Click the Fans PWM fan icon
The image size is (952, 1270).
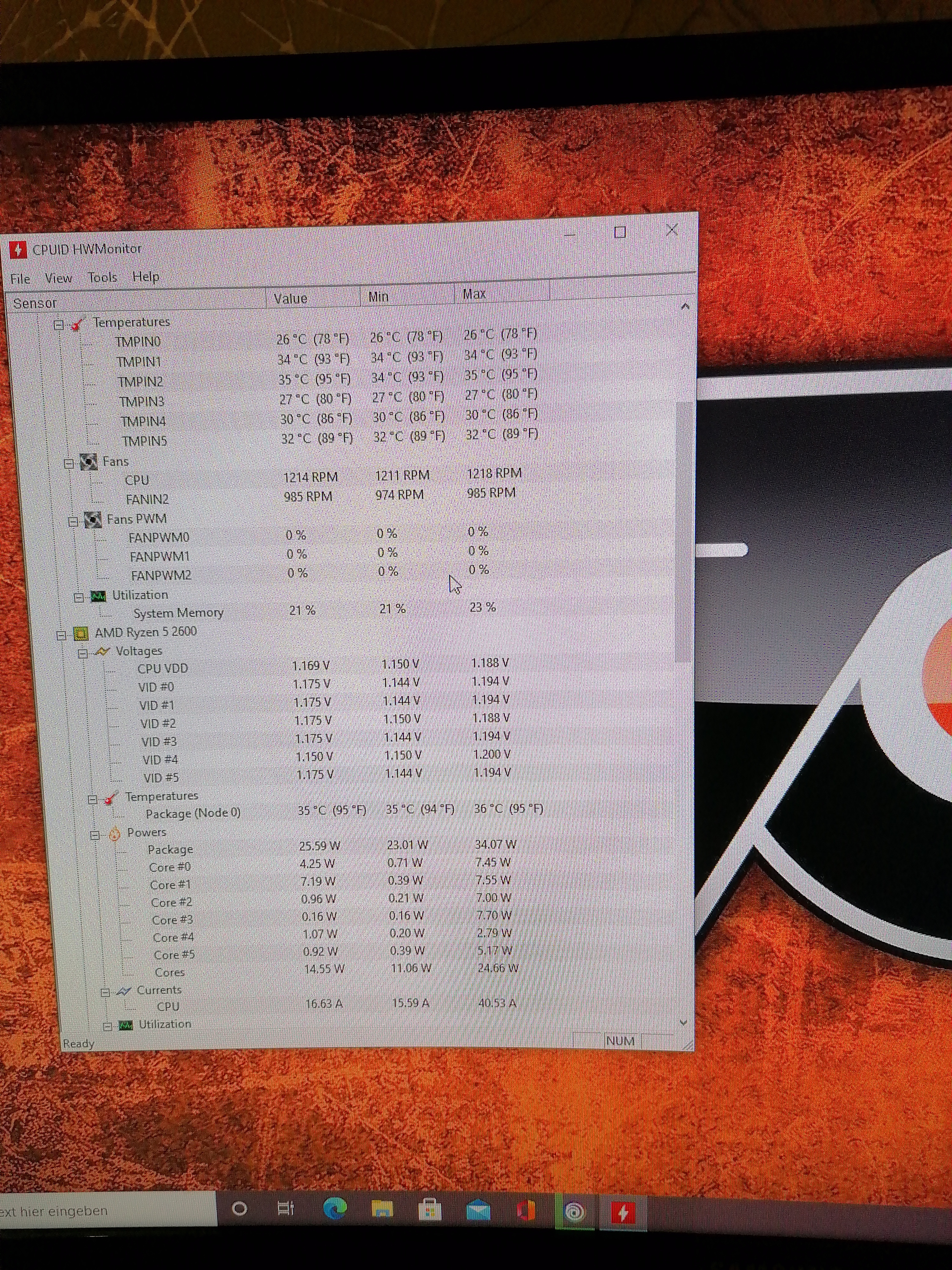[93, 520]
